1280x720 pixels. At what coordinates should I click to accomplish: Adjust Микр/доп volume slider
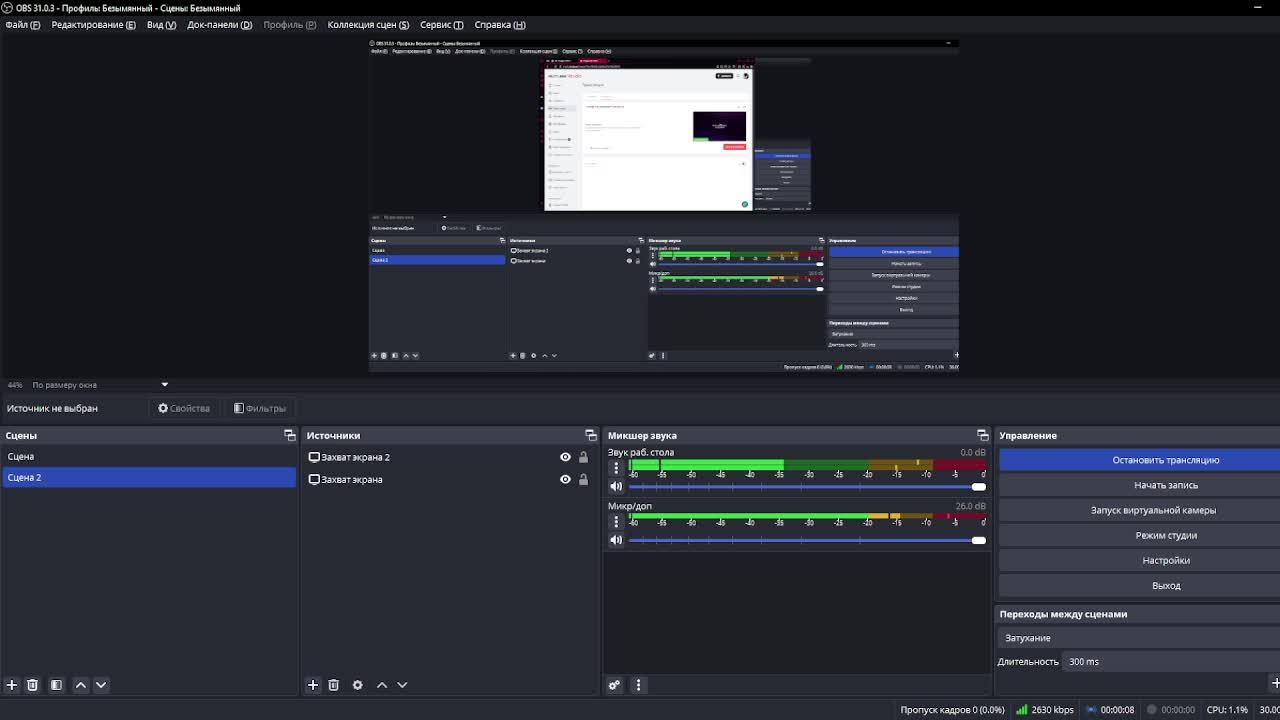(806, 540)
